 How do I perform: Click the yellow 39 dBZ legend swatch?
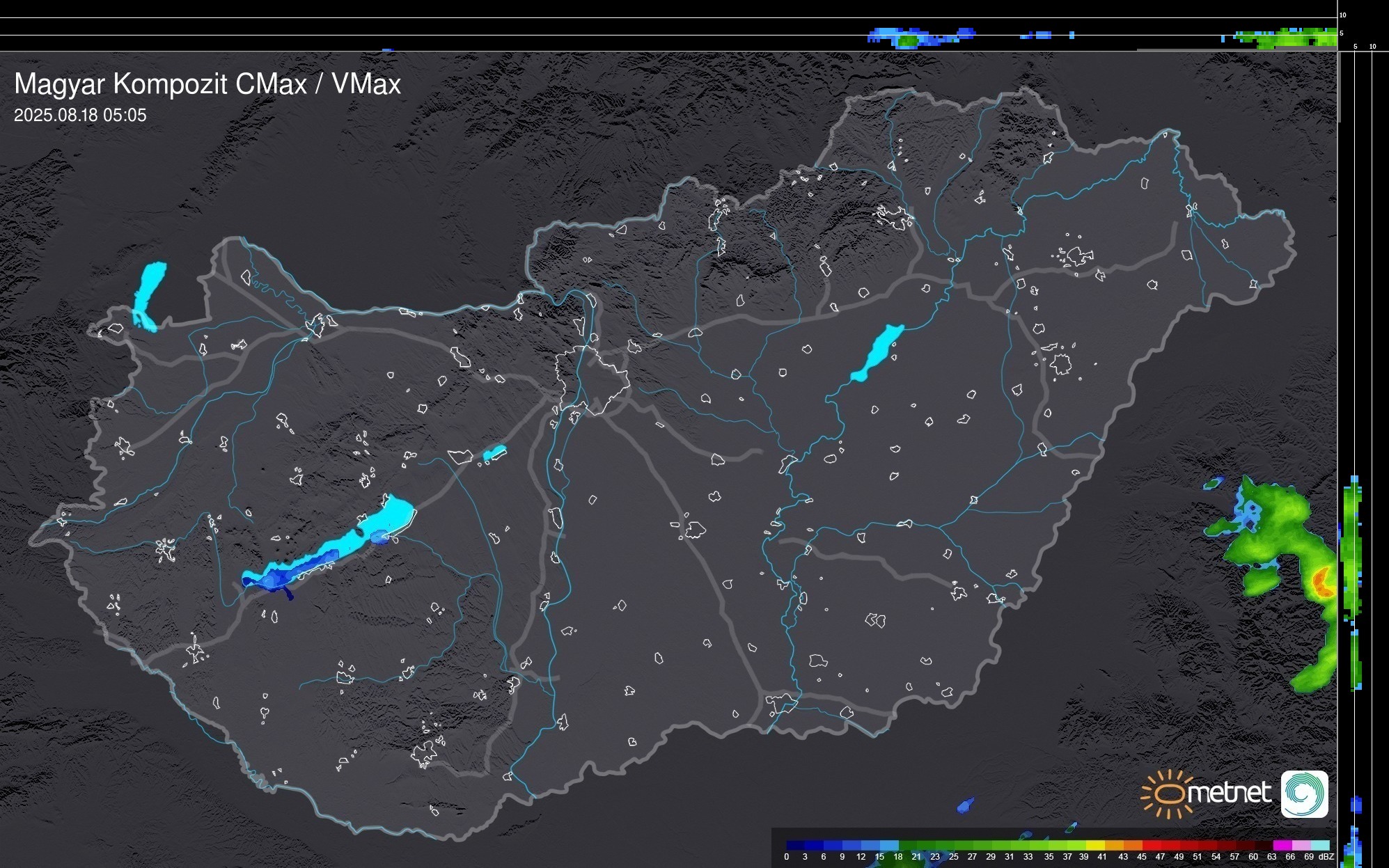[x=1094, y=846]
